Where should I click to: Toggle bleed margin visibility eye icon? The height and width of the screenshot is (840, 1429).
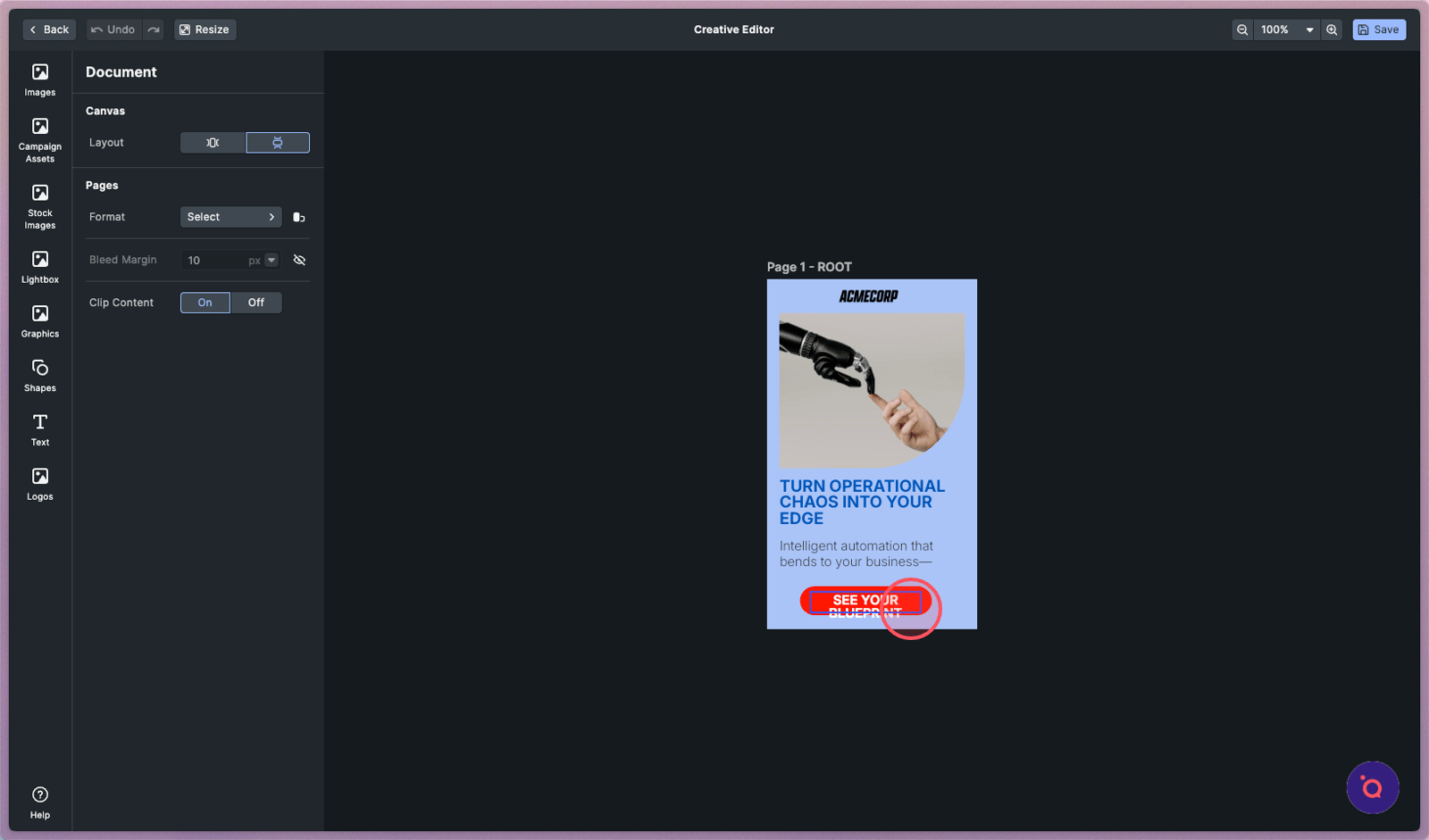coord(299,260)
